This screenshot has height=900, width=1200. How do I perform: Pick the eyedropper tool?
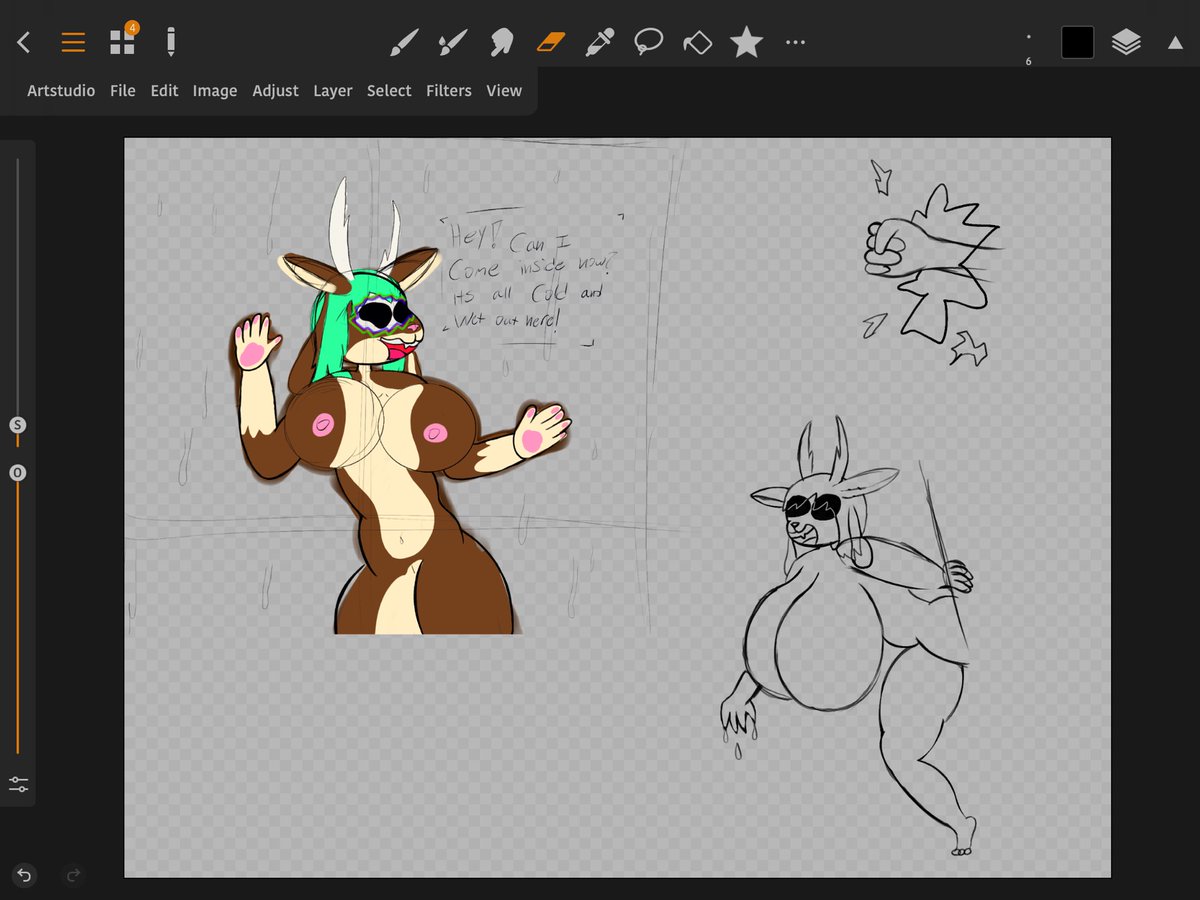point(599,42)
